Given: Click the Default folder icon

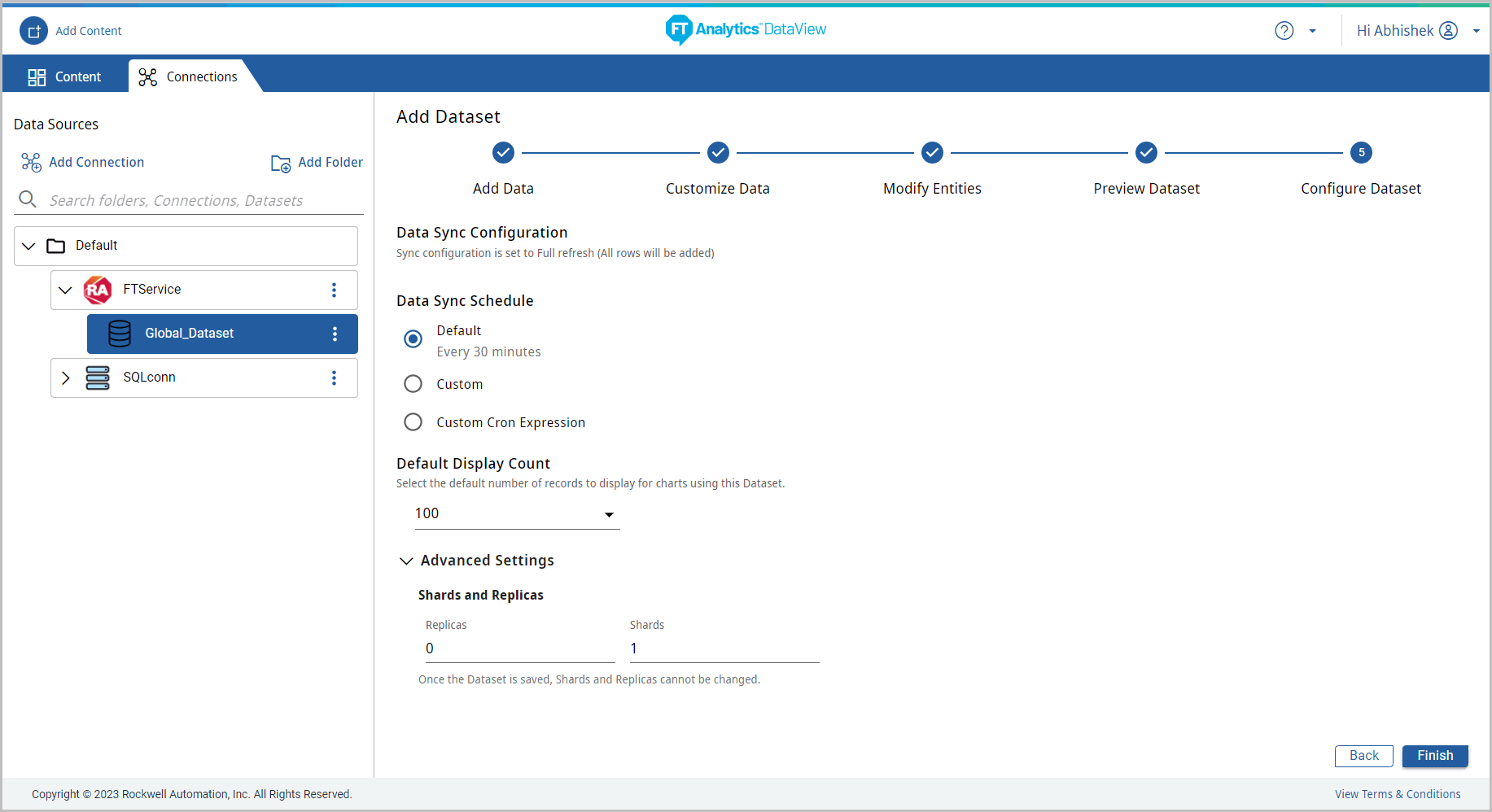Looking at the screenshot, I should click(56, 246).
